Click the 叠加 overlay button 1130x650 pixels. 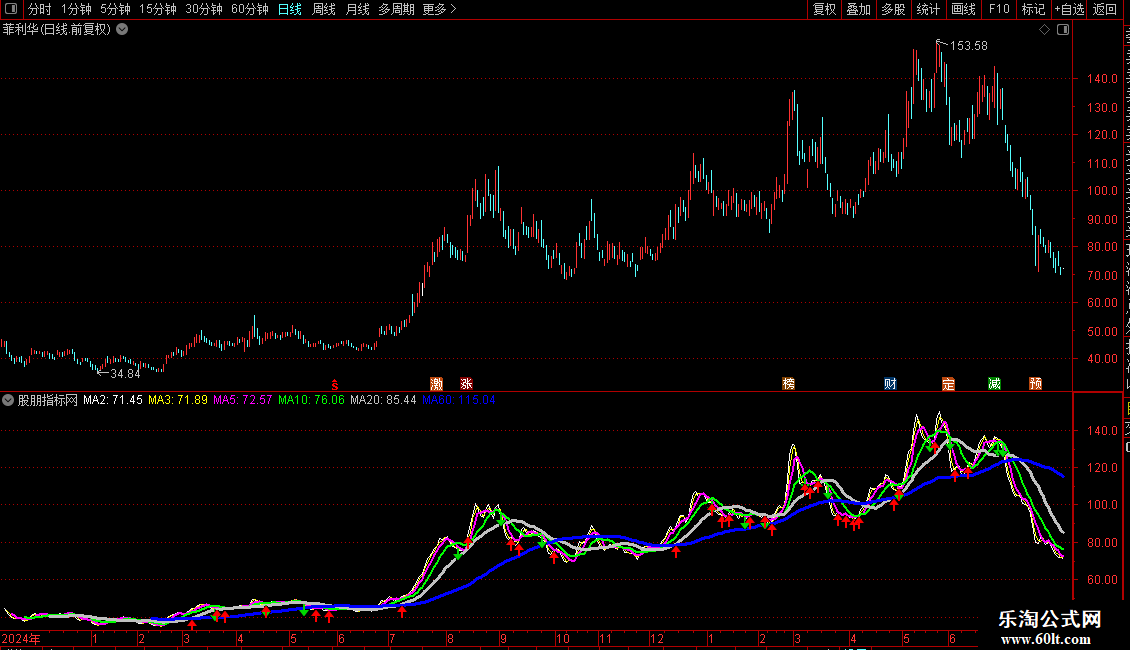[x=858, y=9]
